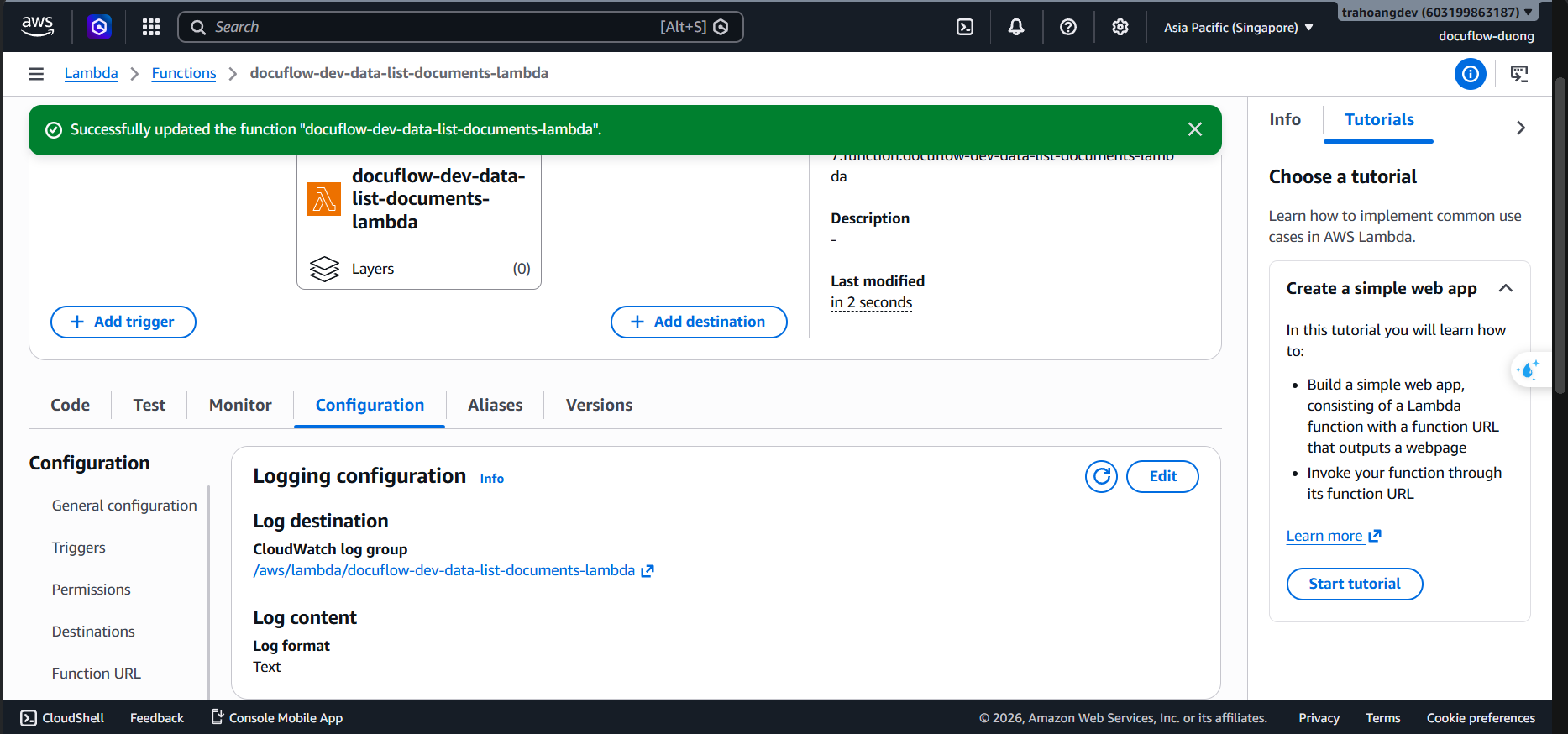Open the floating Amazon Q sparkle icon

pos(1528,370)
